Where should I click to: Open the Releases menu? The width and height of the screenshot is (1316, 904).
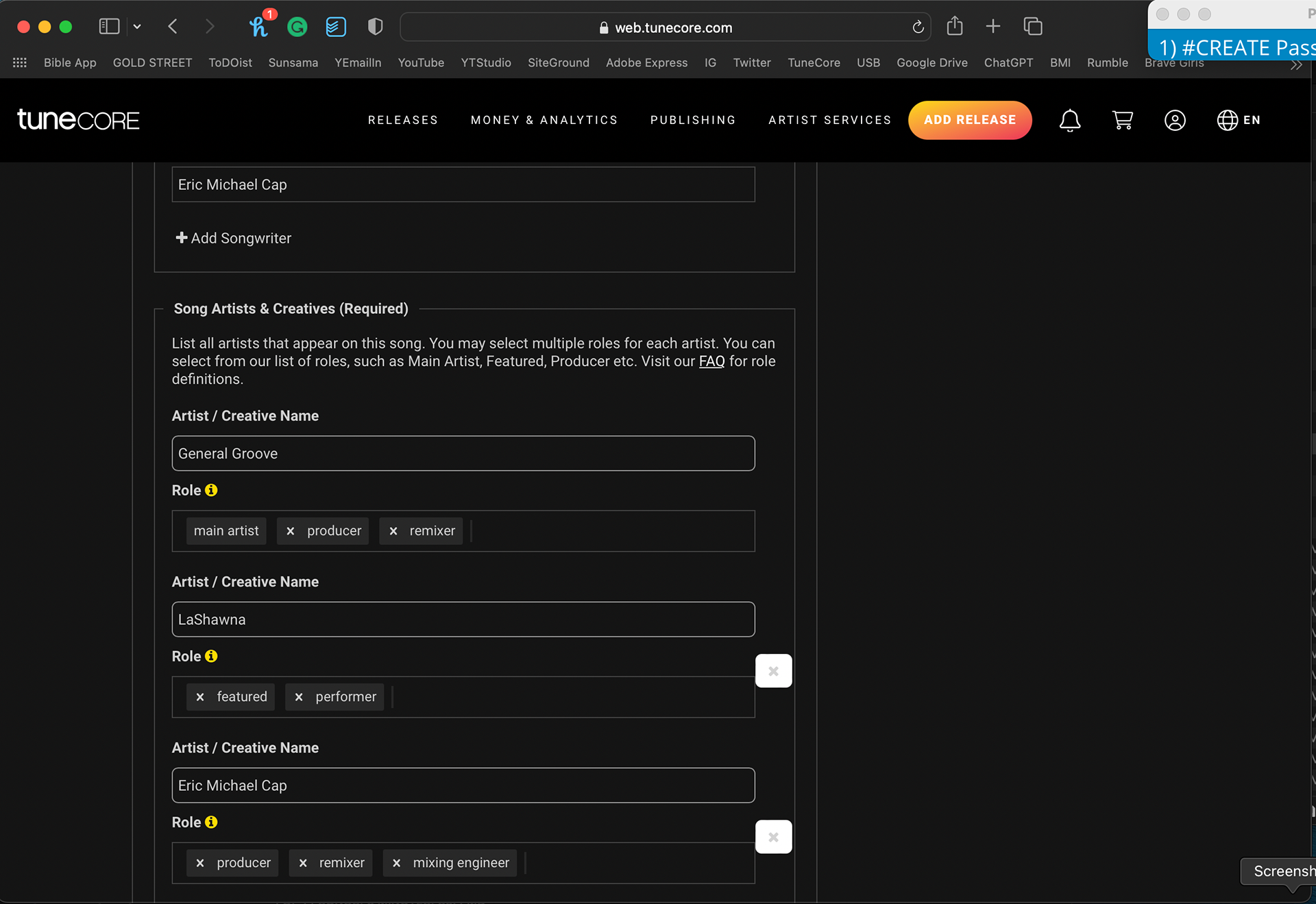(x=403, y=120)
